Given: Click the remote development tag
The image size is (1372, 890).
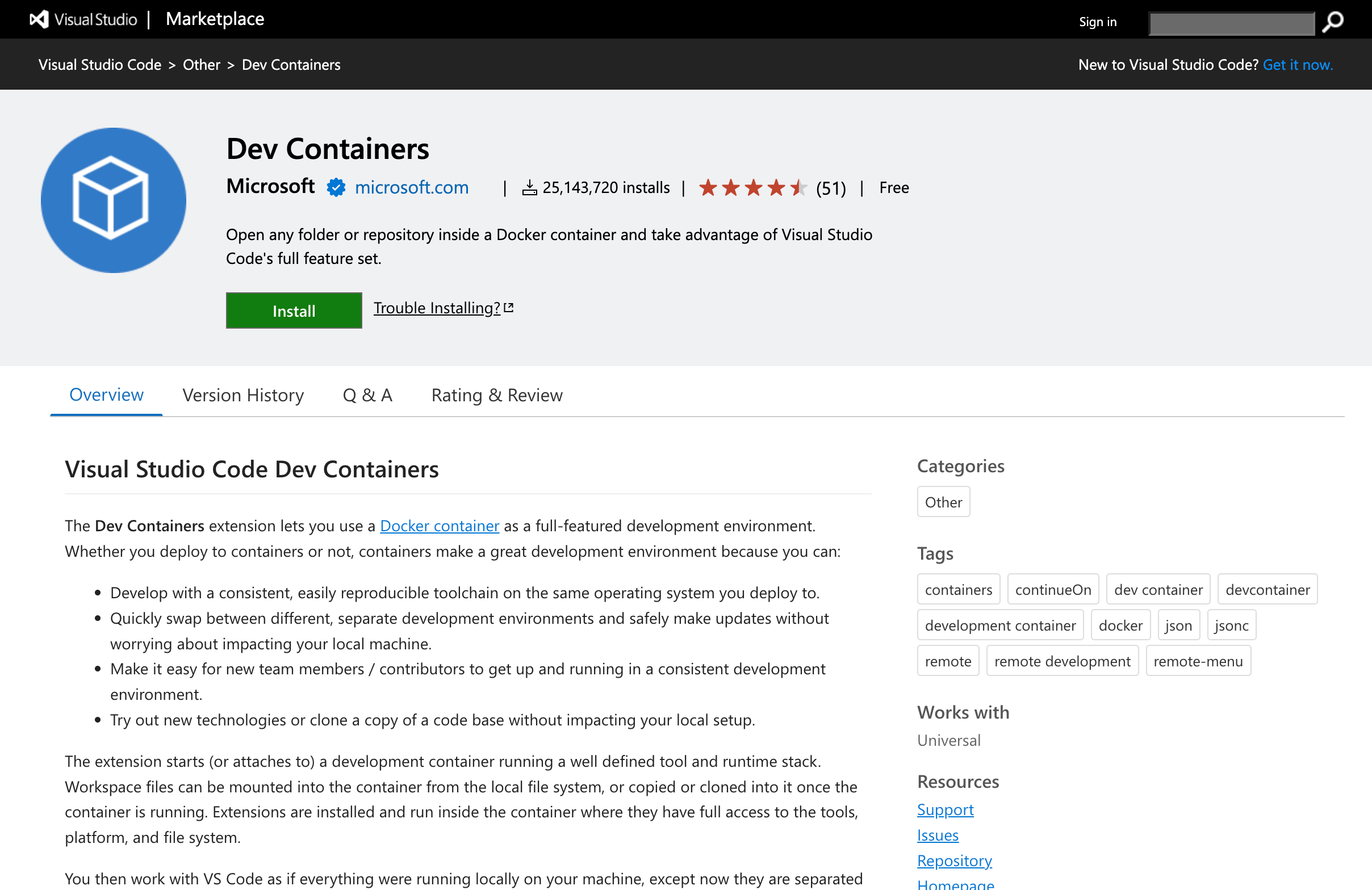Looking at the screenshot, I should click(x=1062, y=661).
